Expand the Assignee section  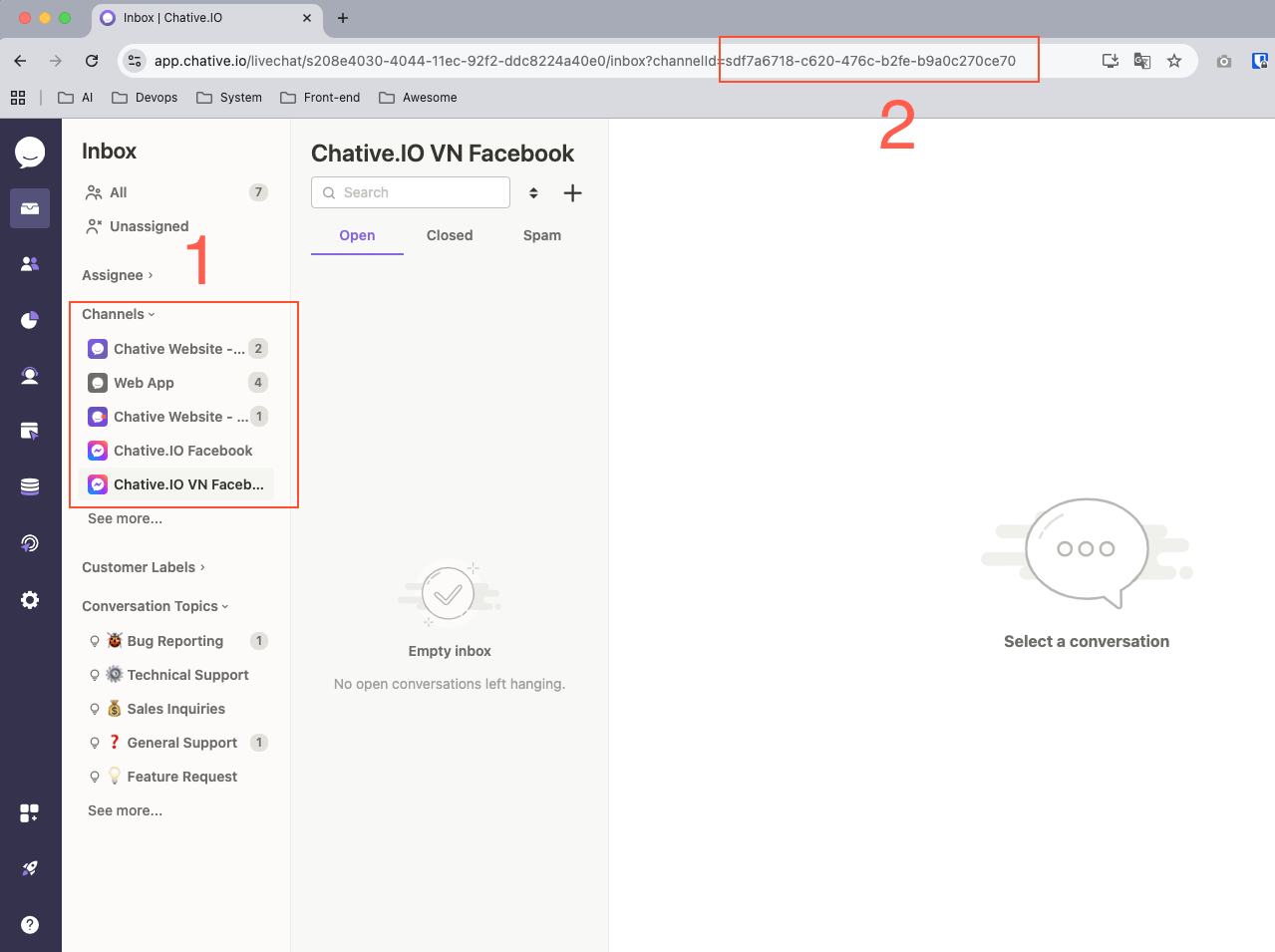point(117,275)
